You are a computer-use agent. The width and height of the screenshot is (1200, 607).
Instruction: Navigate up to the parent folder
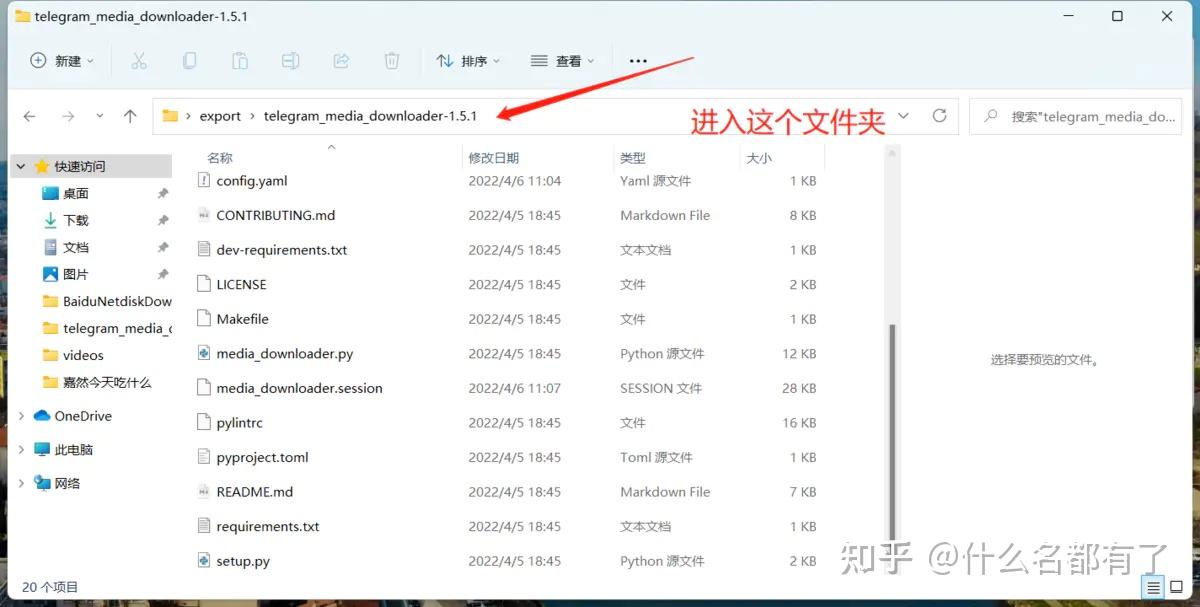[x=129, y=115]
